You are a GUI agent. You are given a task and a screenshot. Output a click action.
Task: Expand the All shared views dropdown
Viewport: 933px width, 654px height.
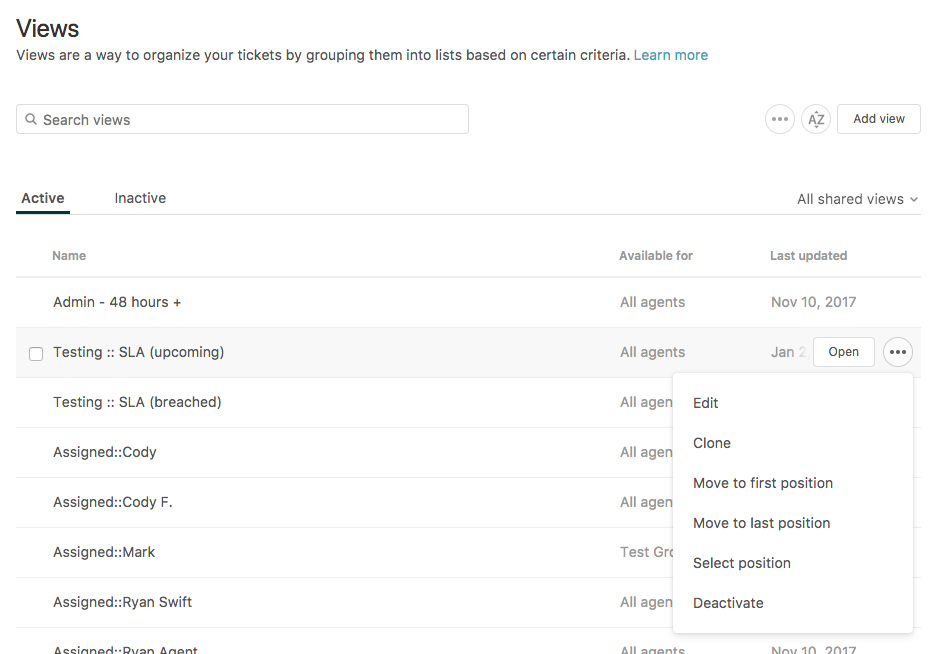(x=857, y=199)
